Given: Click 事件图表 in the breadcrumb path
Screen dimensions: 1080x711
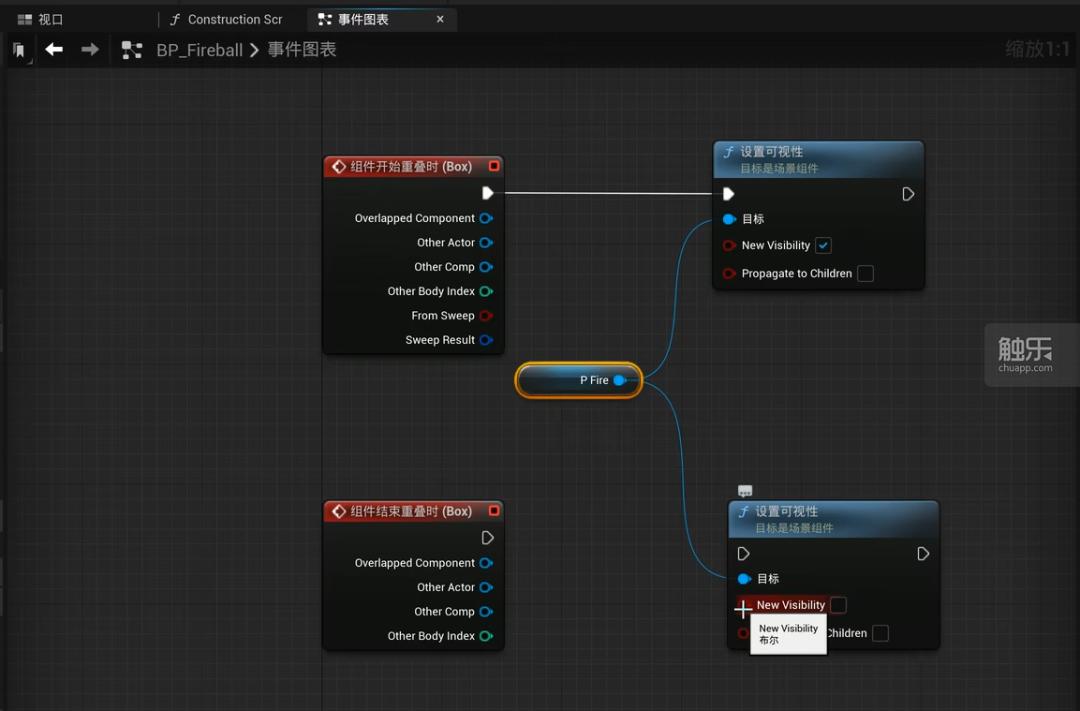Looking at the screenshot, I should point(302,50).
